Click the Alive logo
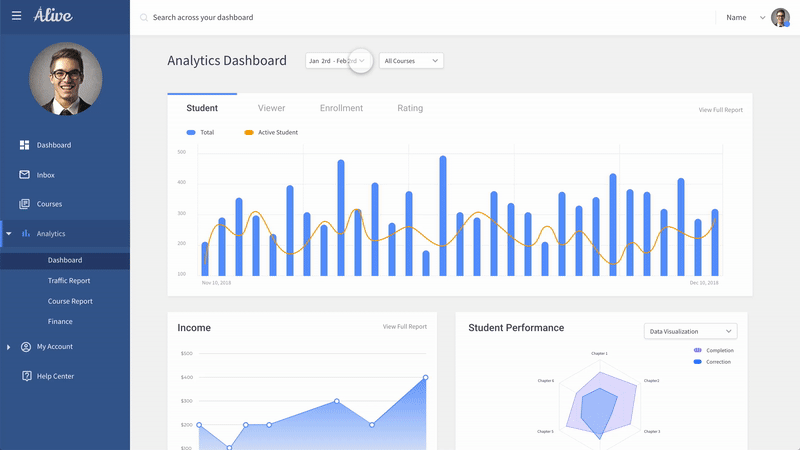The height and width of the screenshot is (450, 800). coord(53,15)
